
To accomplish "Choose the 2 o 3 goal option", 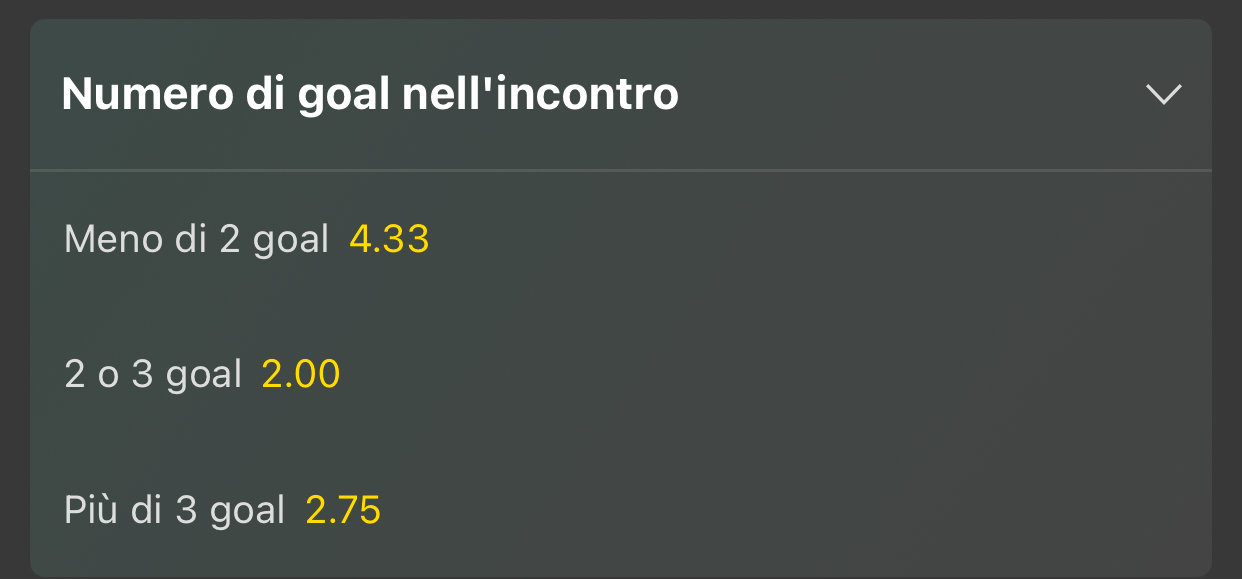I will 153,375.
